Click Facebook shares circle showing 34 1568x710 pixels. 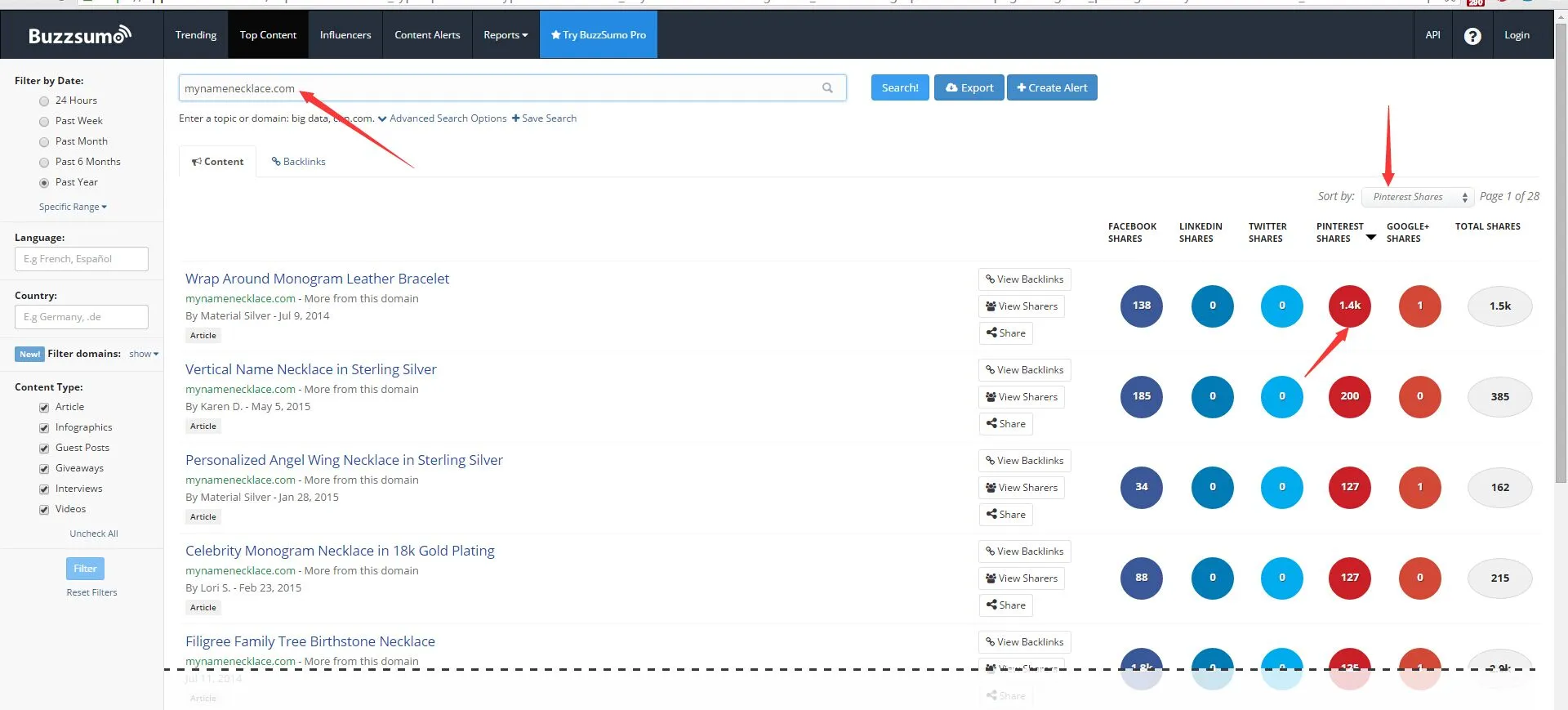coord(1142,488)
